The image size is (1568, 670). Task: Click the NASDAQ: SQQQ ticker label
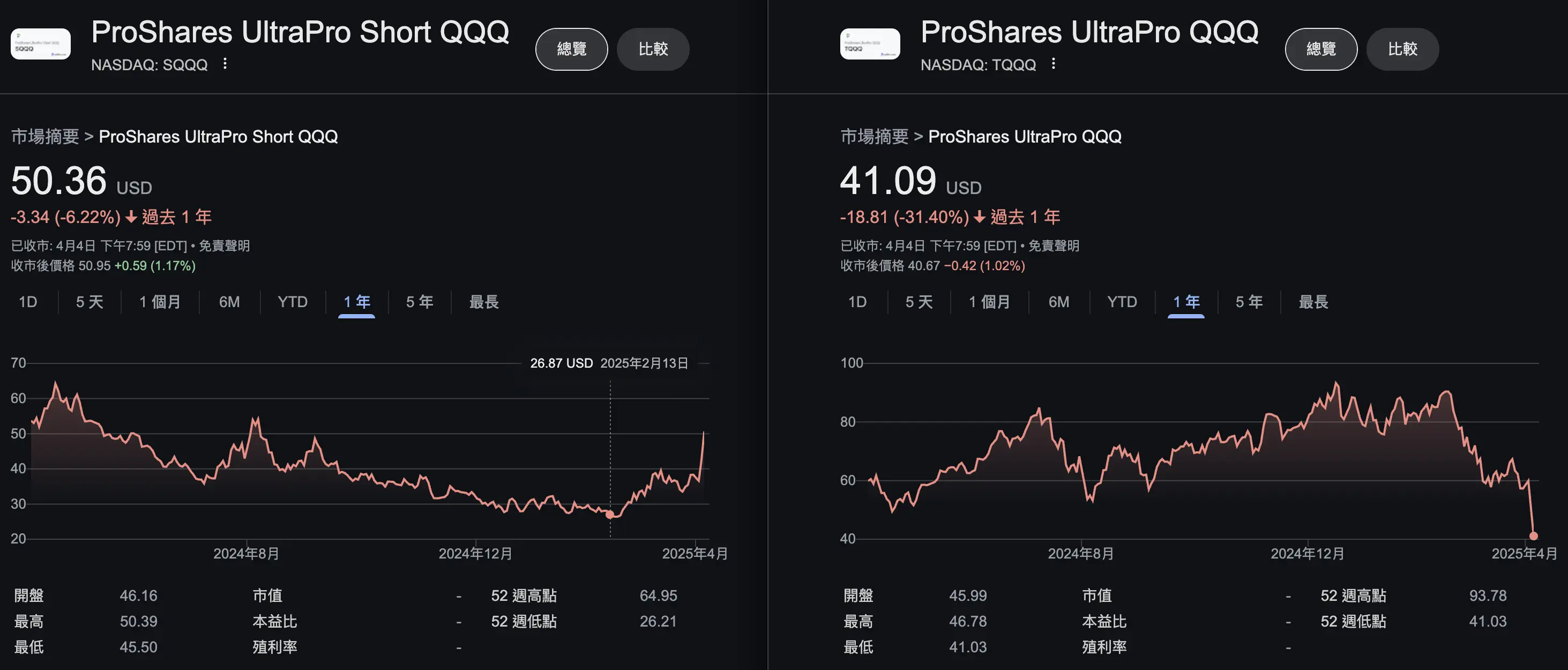coord(150,64)
